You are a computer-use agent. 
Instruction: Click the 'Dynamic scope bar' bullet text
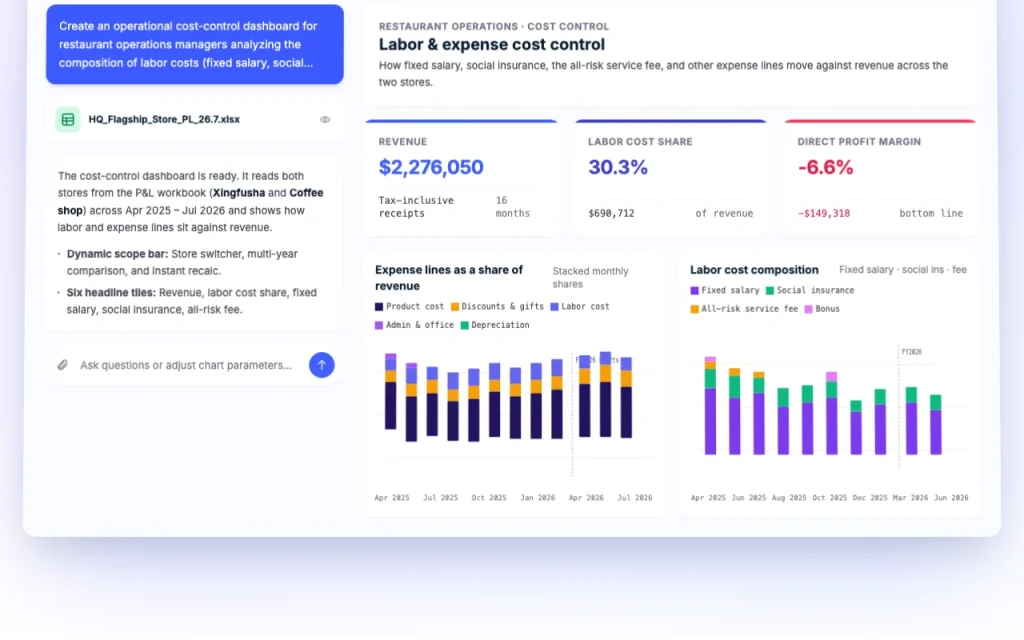(x=182, y=262)
